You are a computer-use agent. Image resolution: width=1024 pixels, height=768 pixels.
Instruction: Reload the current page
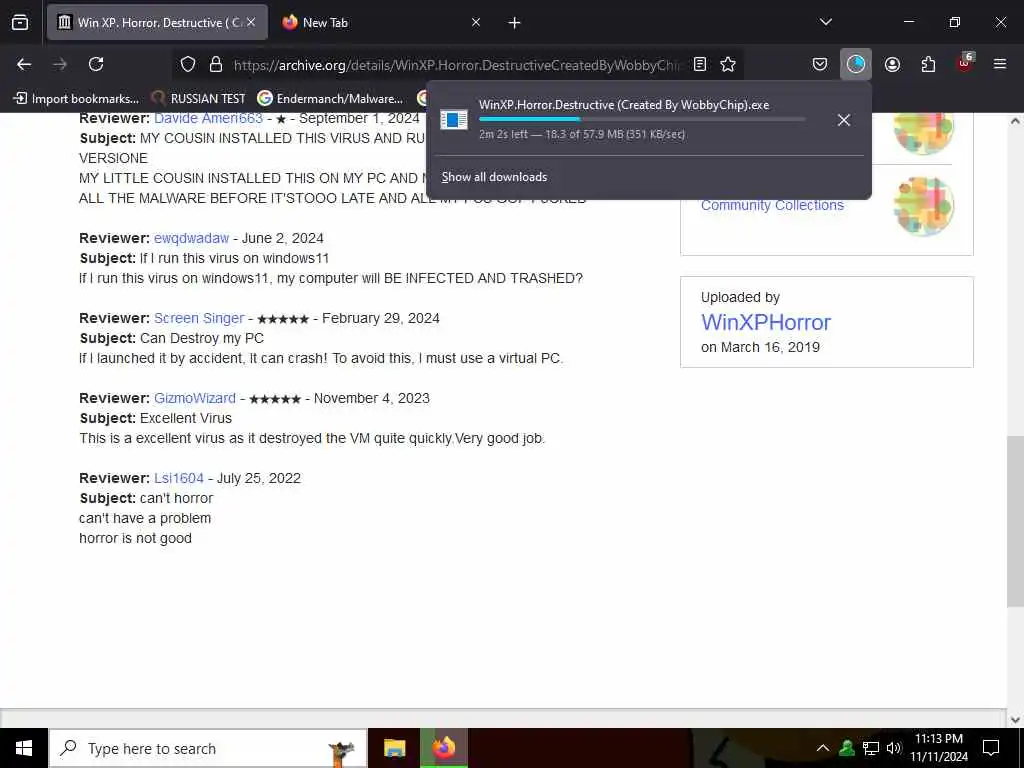click(96, 64)
